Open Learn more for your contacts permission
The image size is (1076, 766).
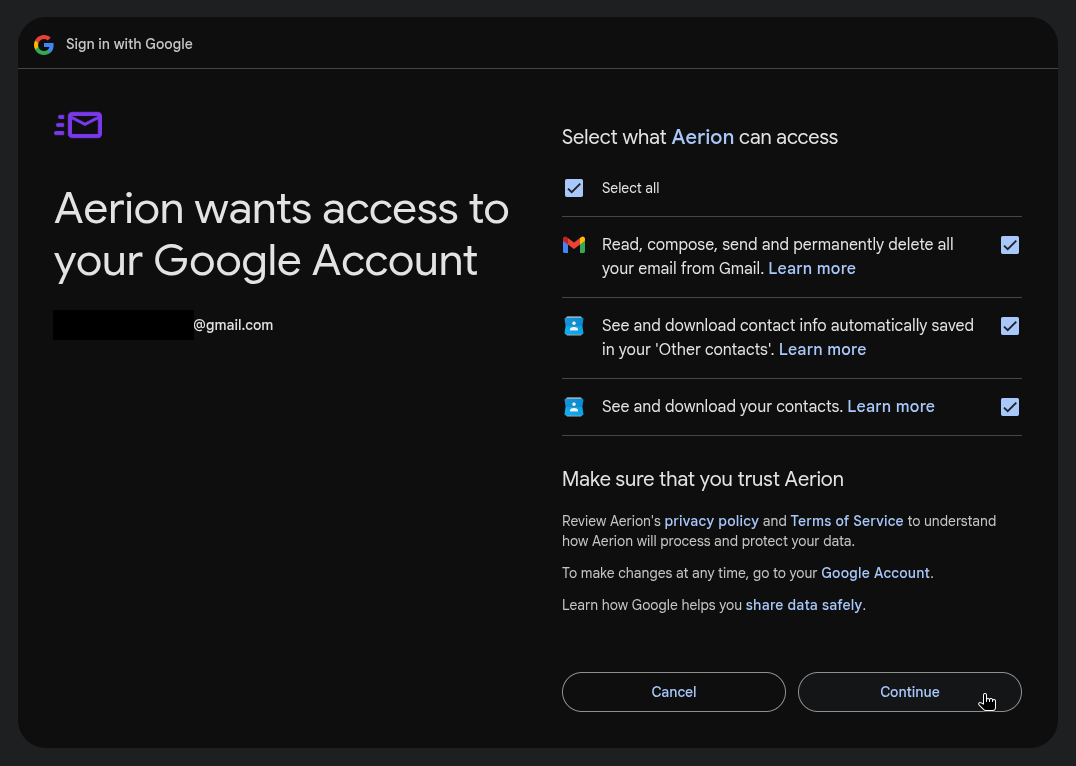891,406
